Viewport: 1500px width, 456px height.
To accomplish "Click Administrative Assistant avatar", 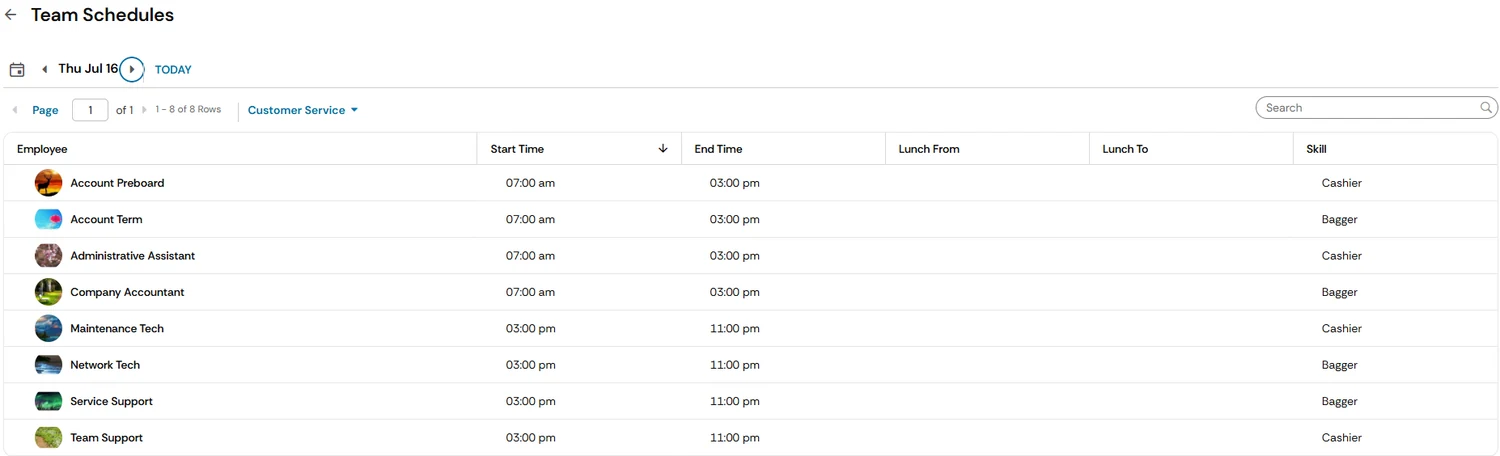I will point(48,256).
